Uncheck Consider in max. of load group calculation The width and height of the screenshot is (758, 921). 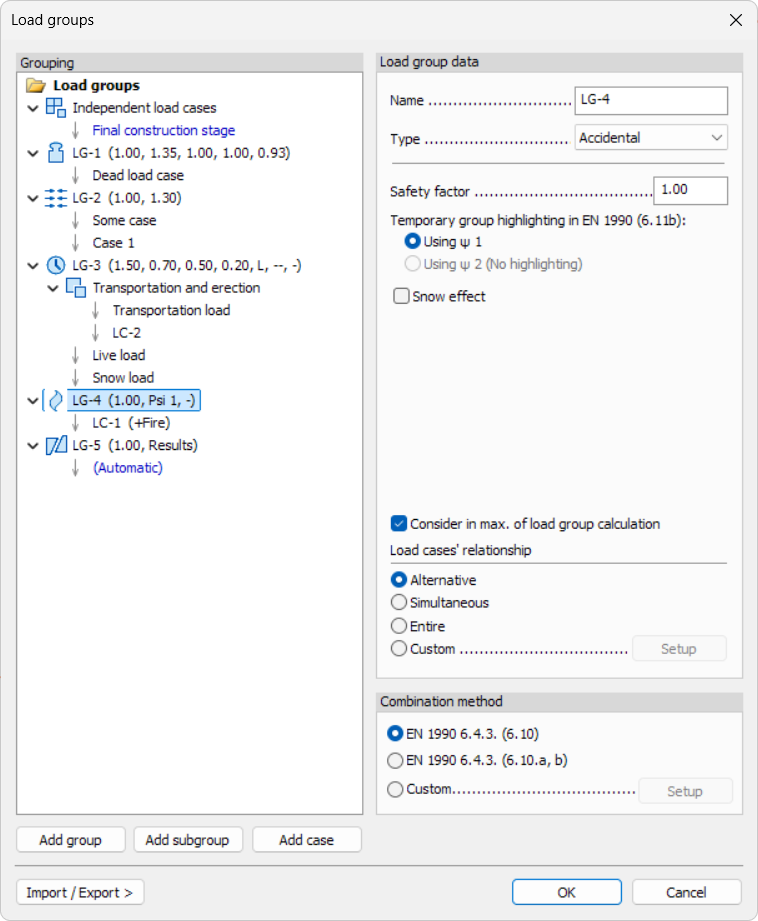399,524
